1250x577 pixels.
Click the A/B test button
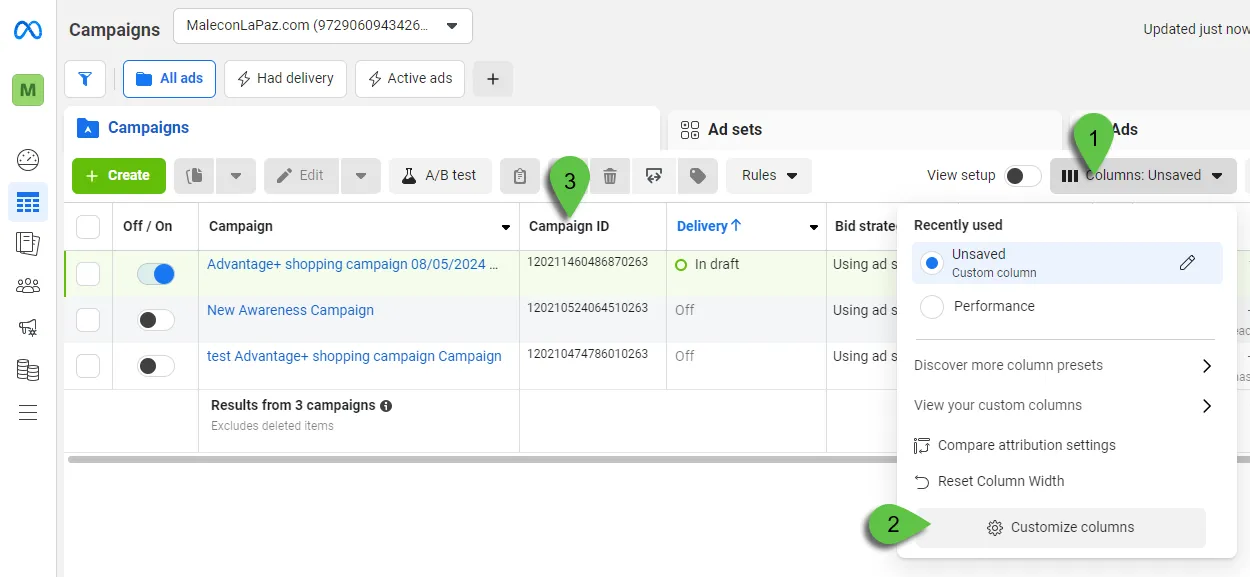click(439, 175)
